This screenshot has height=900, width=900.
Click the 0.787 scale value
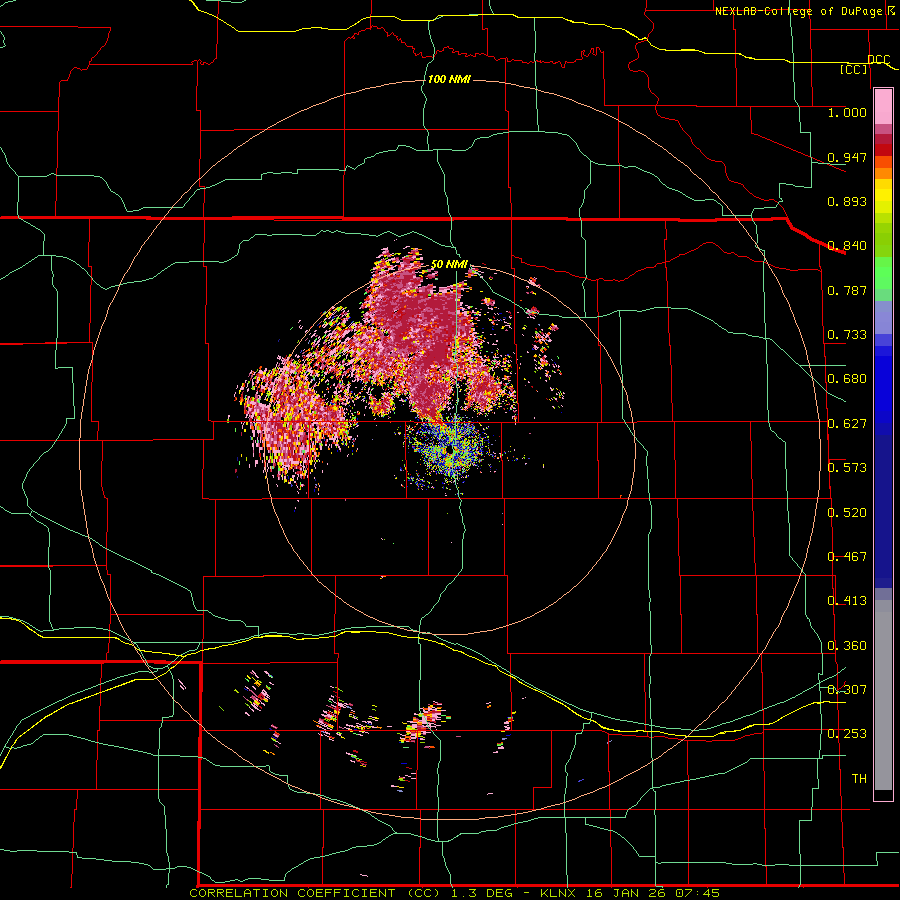847,290
